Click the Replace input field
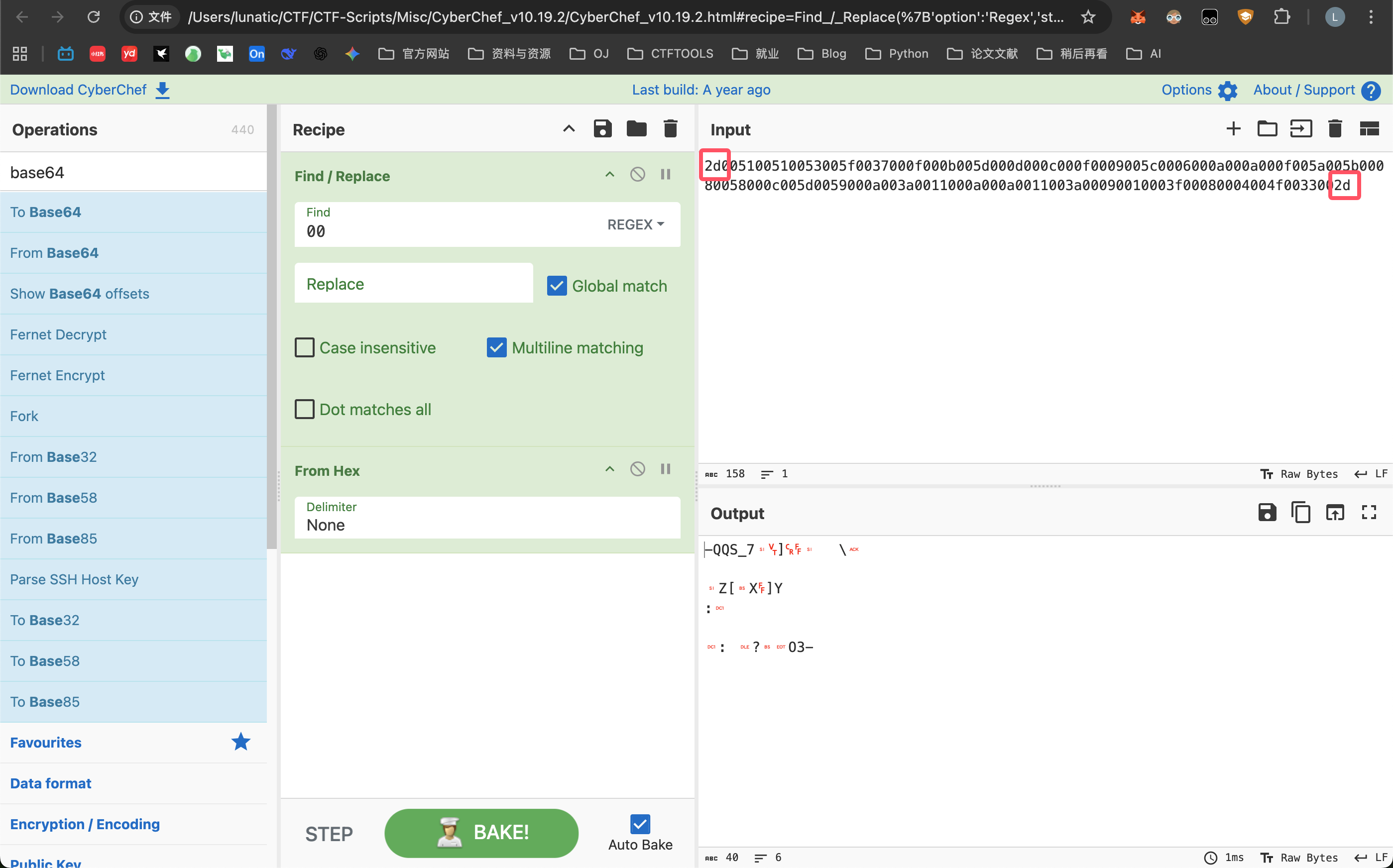Viewport: 1393px width, 868px height. (x=413, y=284)
